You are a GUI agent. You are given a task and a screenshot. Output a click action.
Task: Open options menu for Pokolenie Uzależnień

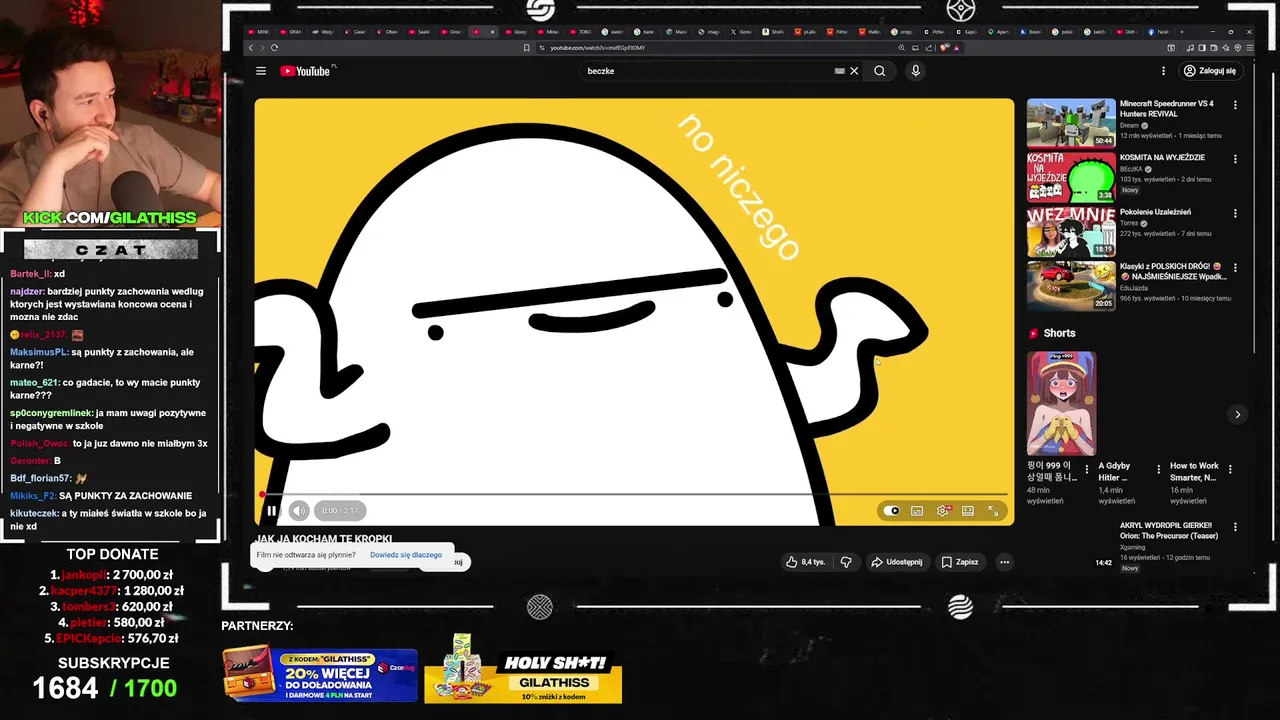pos(1235,214)
